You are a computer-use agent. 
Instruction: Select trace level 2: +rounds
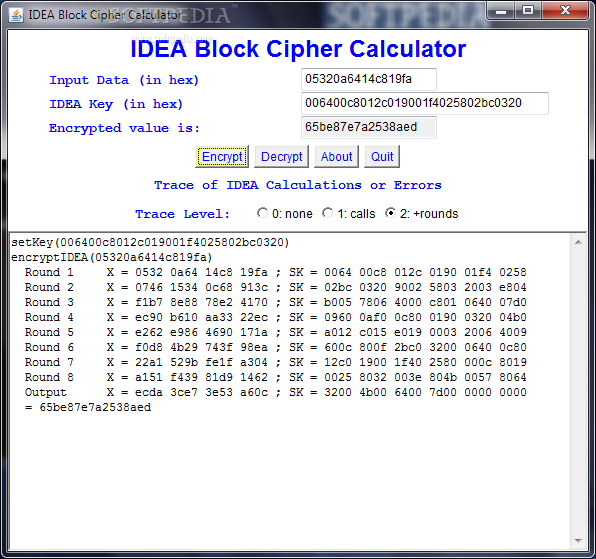pyautogui.click(x=422, y=214)
